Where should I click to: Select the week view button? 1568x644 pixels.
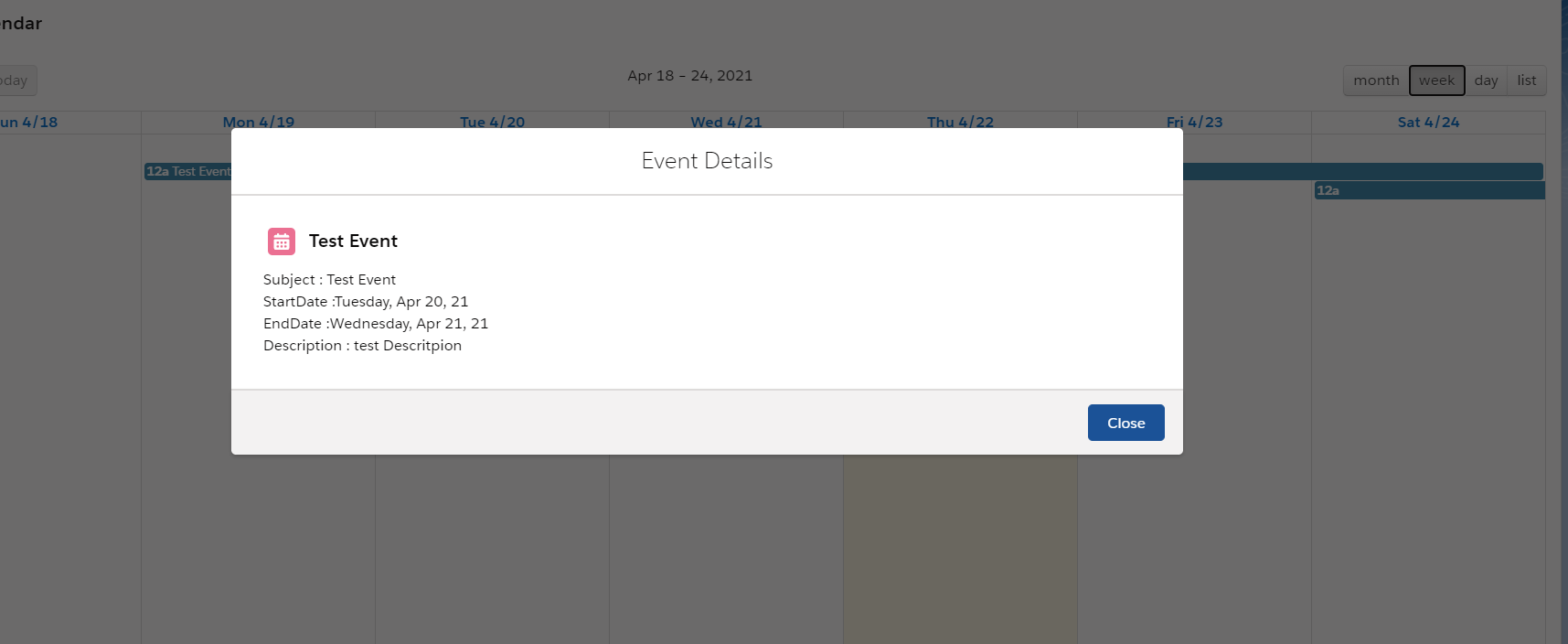click(1436, 80)
